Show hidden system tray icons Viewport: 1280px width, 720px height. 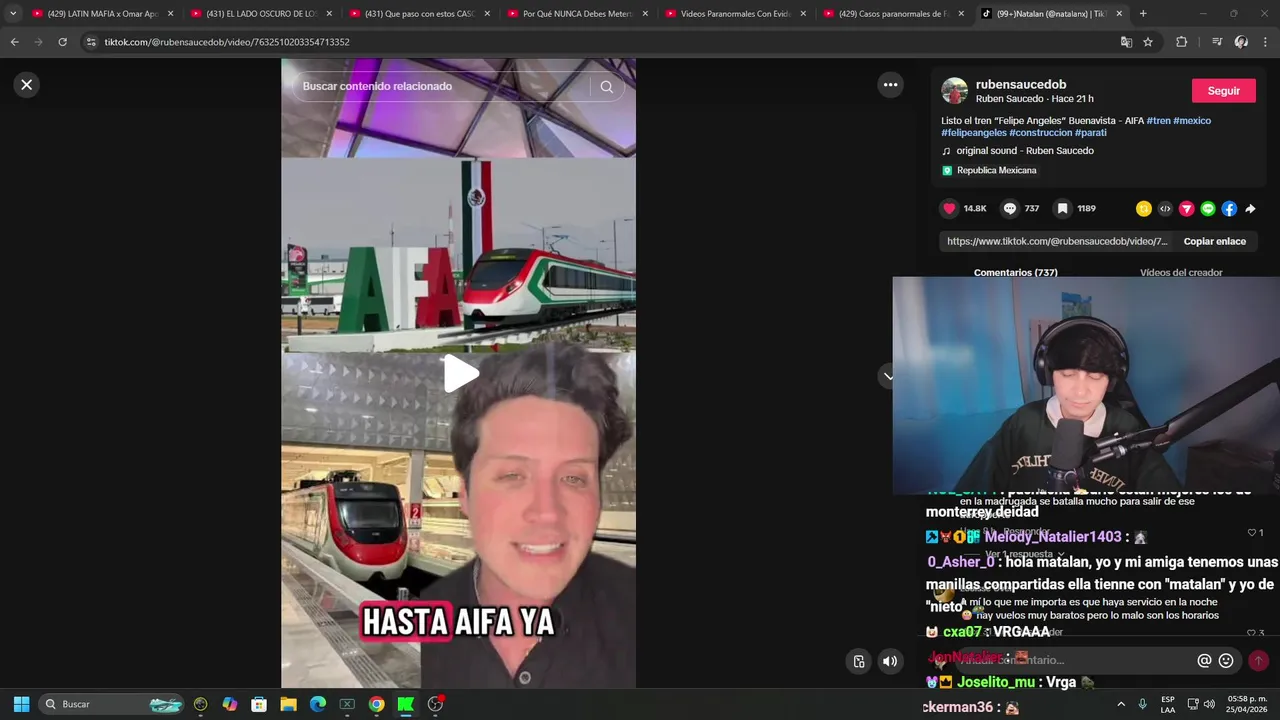[x=1121, y=704]
